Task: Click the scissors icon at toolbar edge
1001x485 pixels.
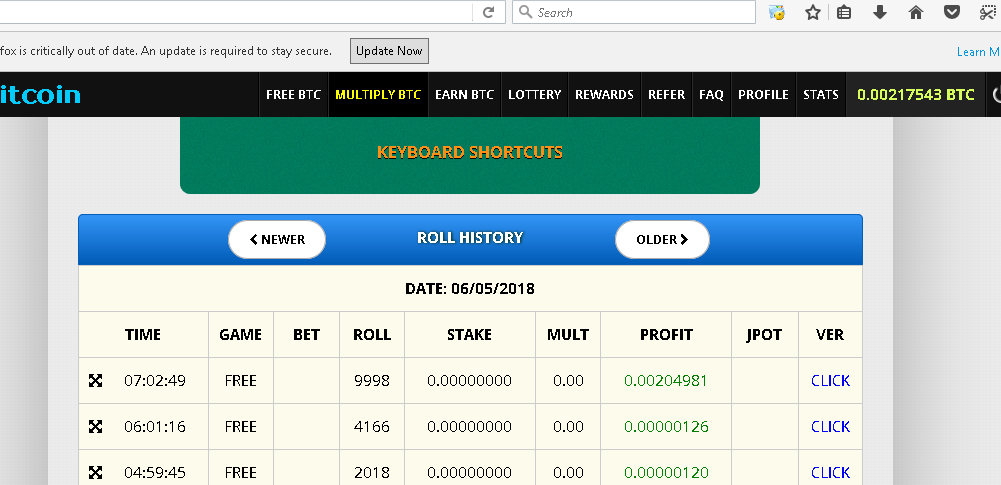Action: point(989,12)
